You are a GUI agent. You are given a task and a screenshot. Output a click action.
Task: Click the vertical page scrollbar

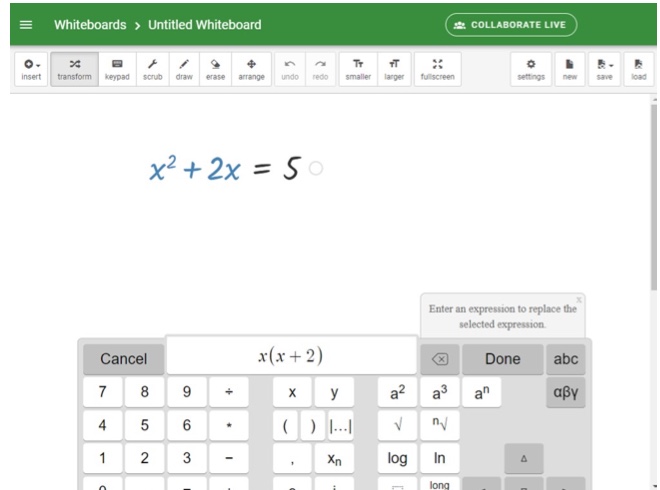point(654,198)
